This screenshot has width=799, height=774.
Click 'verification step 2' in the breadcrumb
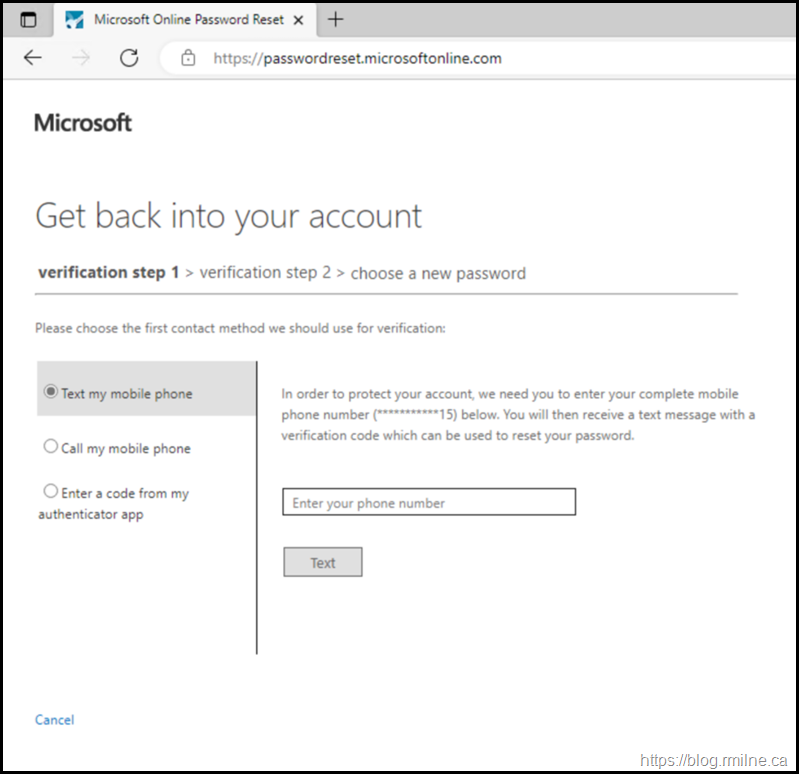tap(265, 273)
